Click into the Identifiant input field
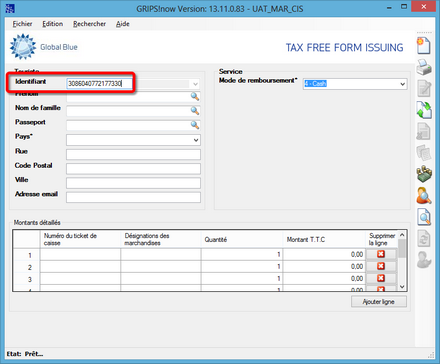The image size is (440, 364). 99,84
